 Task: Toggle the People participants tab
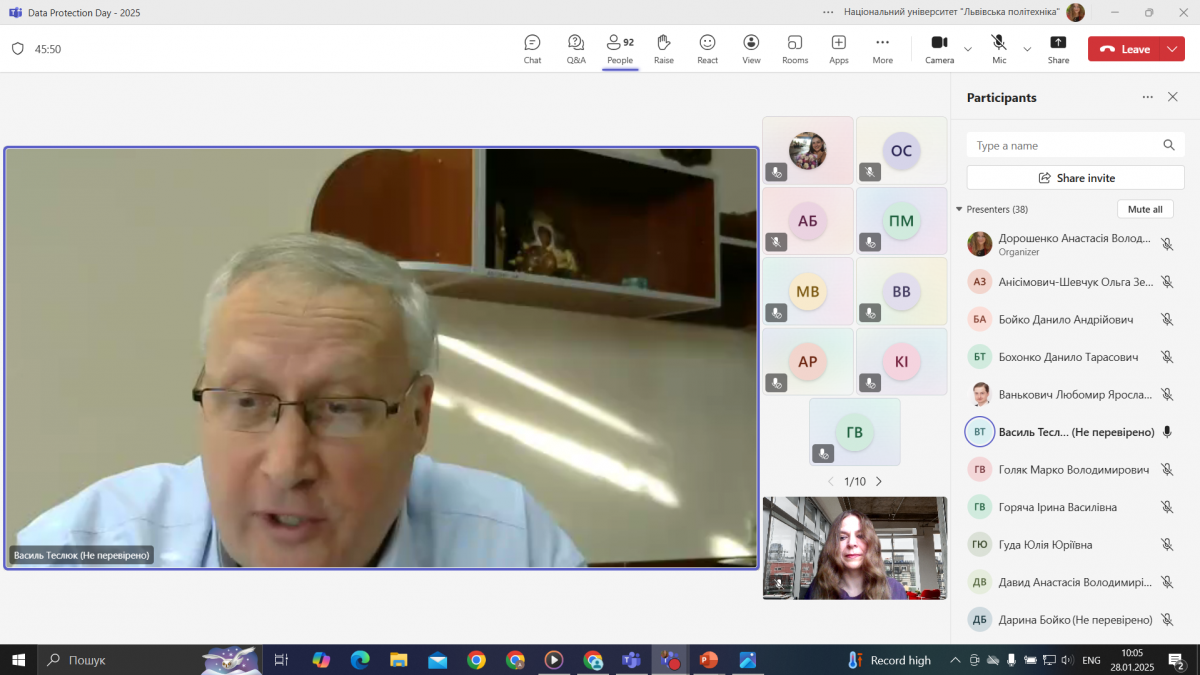[620, 48]
